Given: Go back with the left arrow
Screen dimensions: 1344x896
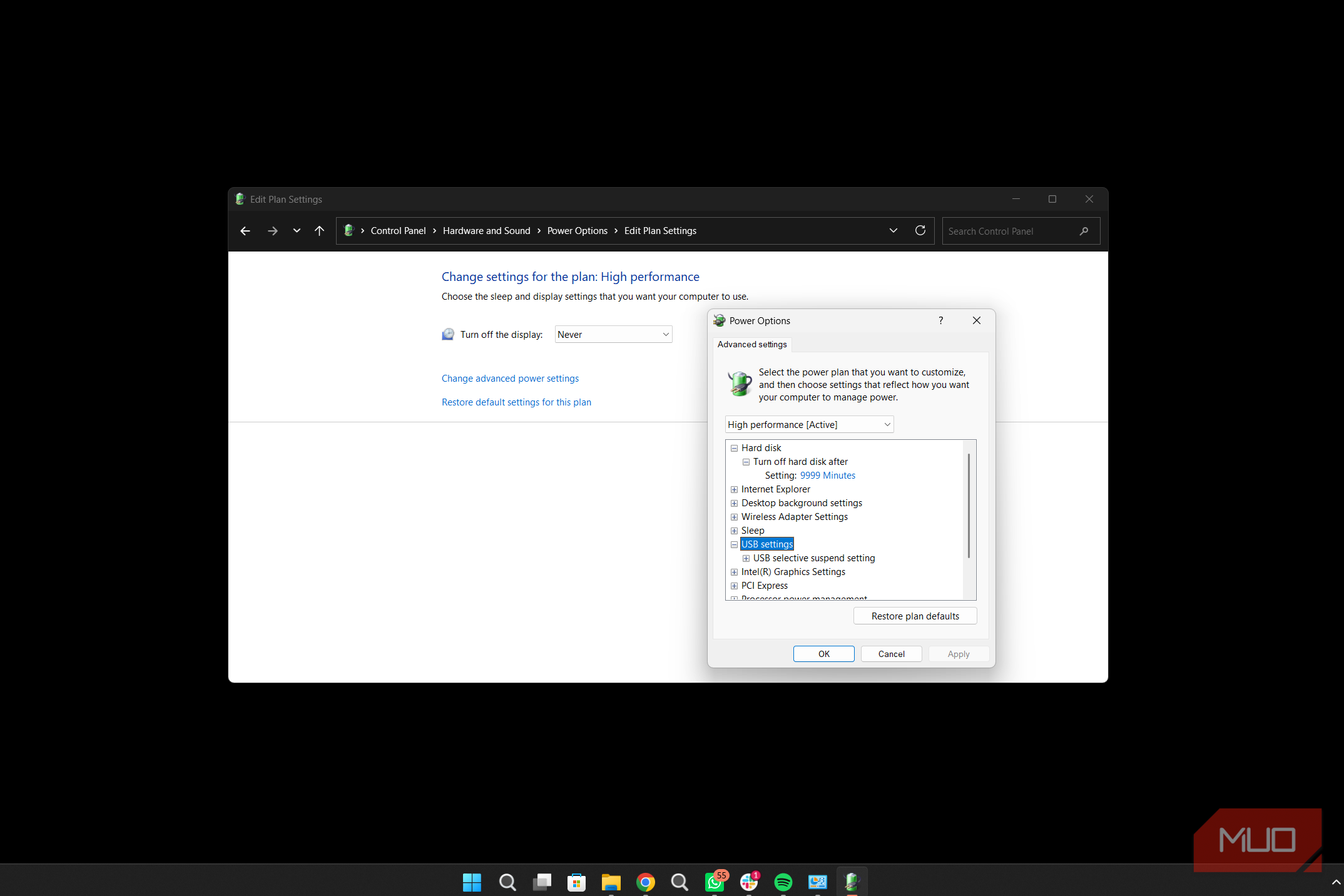Looking at the screenshot, I should point(245,231).
